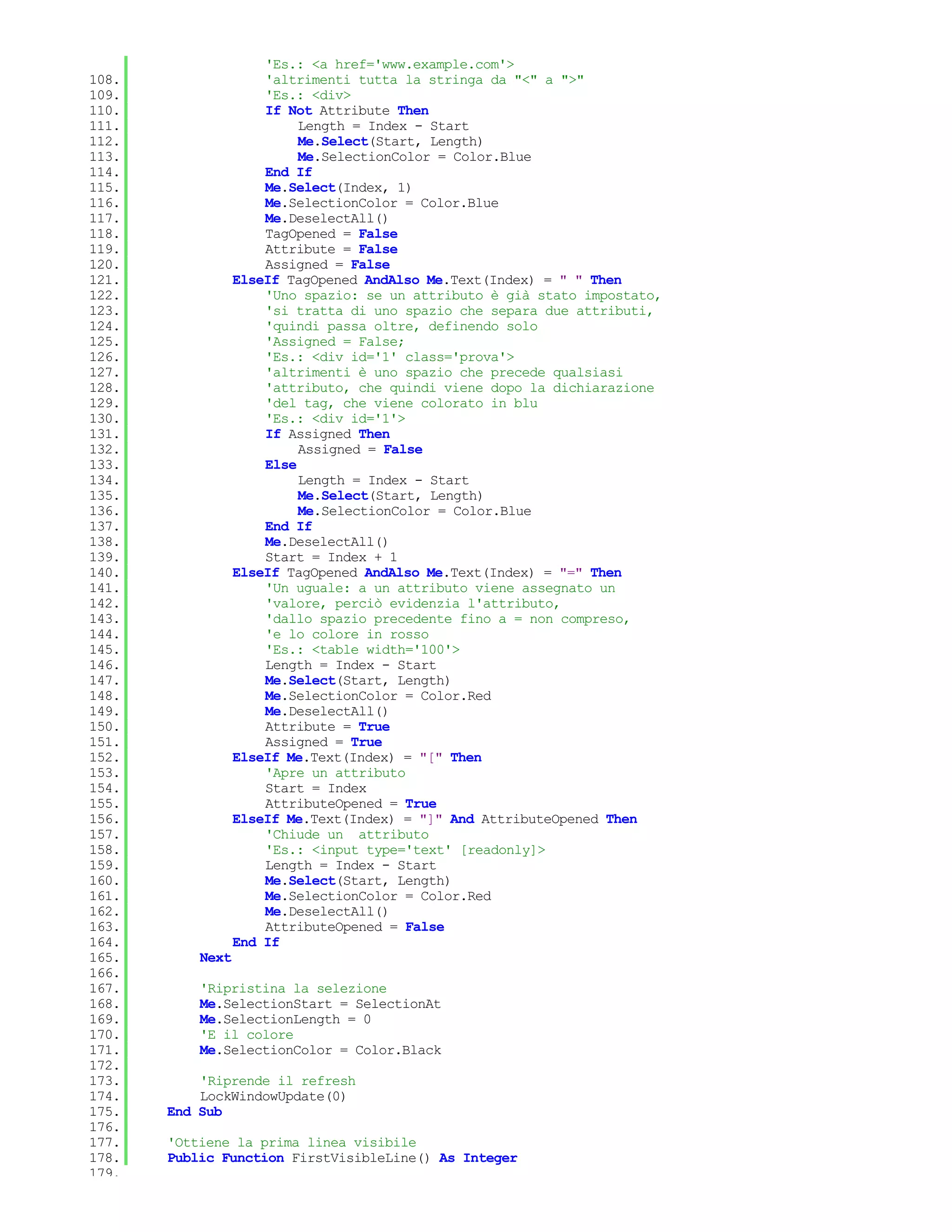Click 'AttributeOpened = True' line
The width and height of the screenshot is (952, 1232).
pos(351,804)
